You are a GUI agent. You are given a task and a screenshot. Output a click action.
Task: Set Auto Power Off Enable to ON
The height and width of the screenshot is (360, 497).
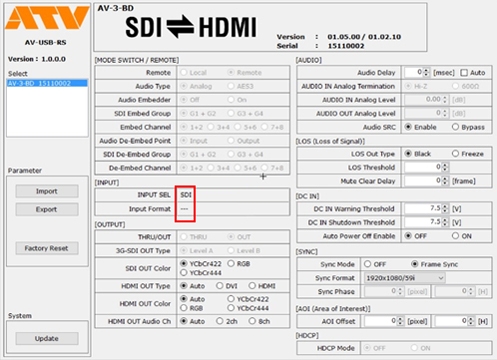455,236
